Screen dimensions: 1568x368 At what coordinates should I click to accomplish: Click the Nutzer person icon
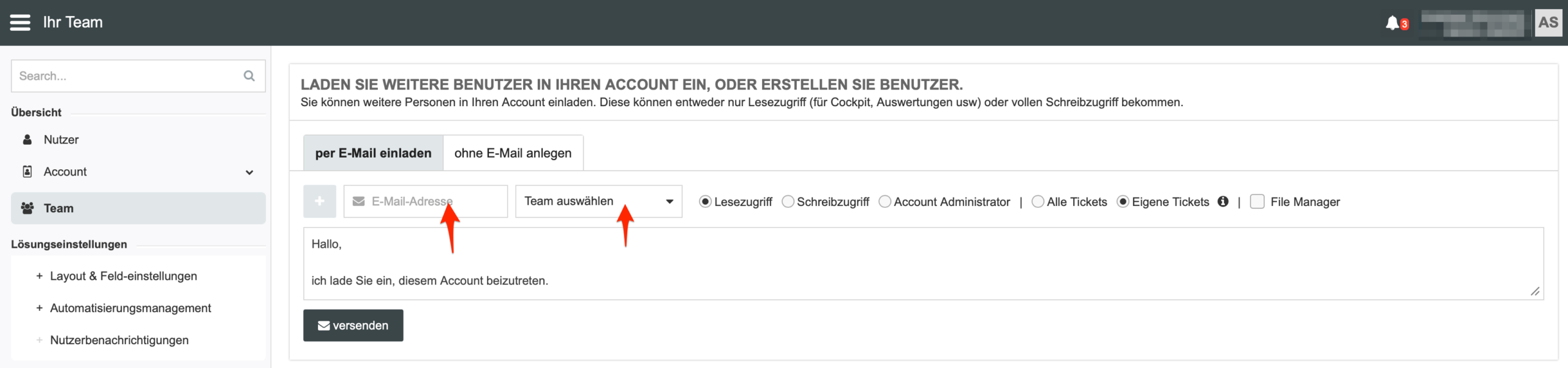[27, 140]
